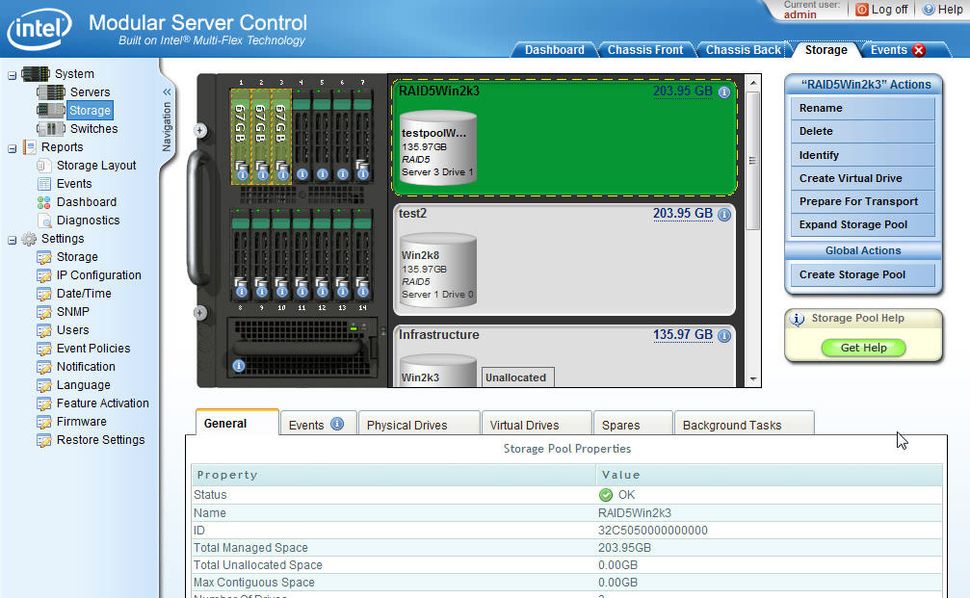
Task: Switch to the Chassis Front tab
Action: pyautogui.click(x=645, y=49)
